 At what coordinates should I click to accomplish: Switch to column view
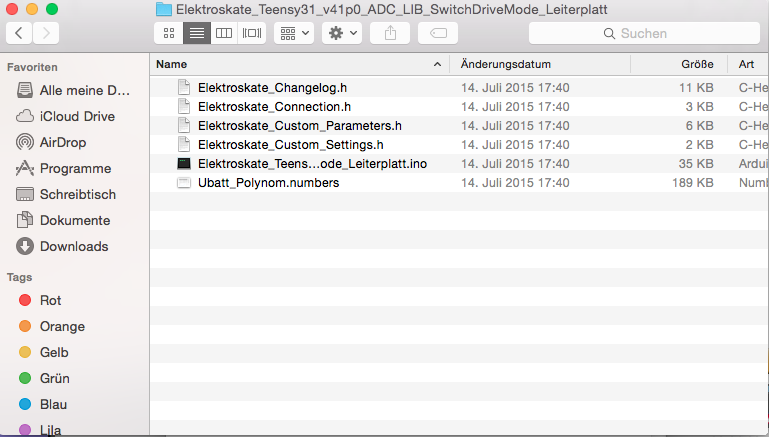tap(224, 33)
